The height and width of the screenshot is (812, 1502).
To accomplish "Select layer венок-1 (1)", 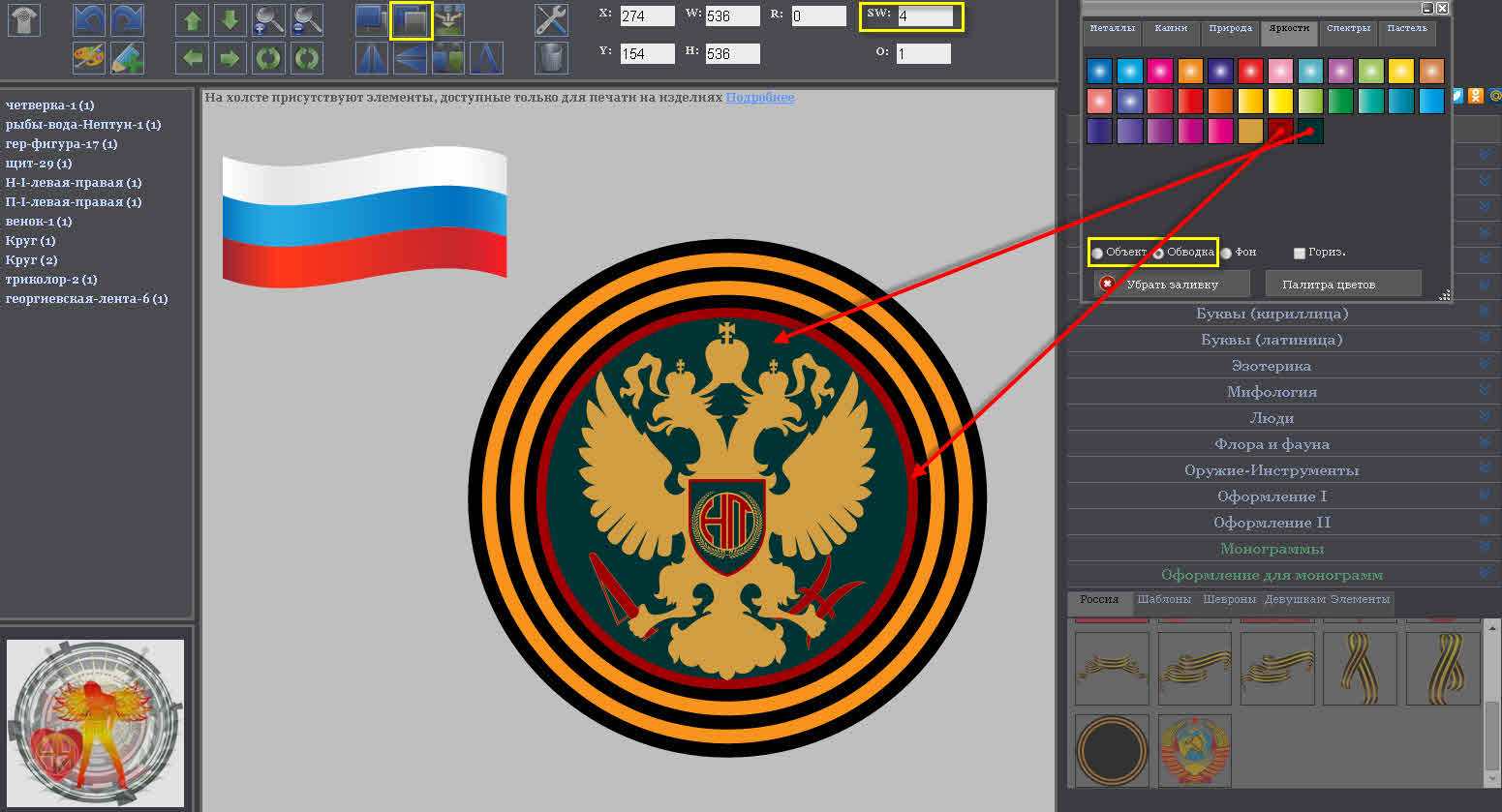I will pos(39,222).
